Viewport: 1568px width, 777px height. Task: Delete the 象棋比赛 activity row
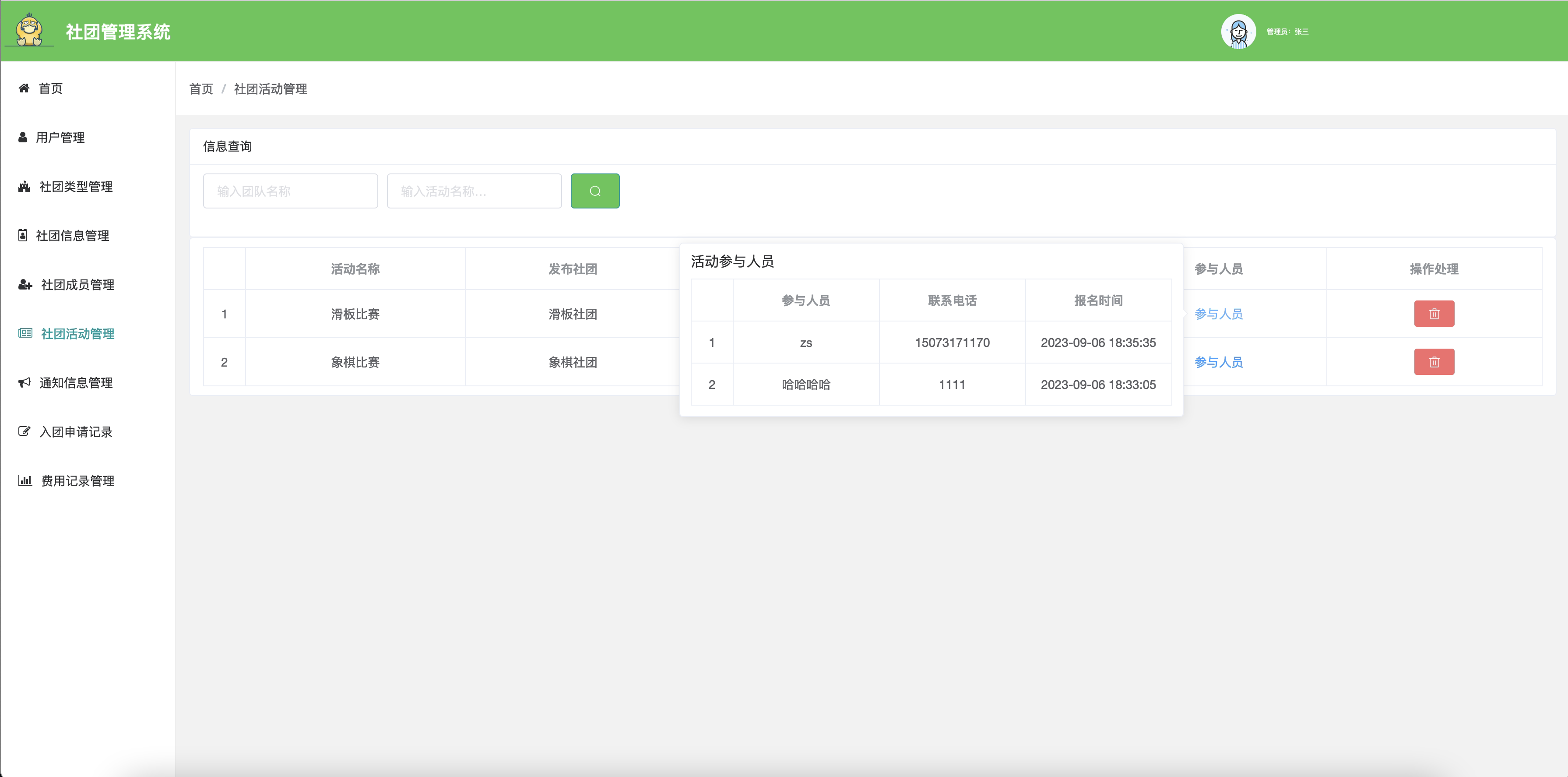[x=1434, y=362]
